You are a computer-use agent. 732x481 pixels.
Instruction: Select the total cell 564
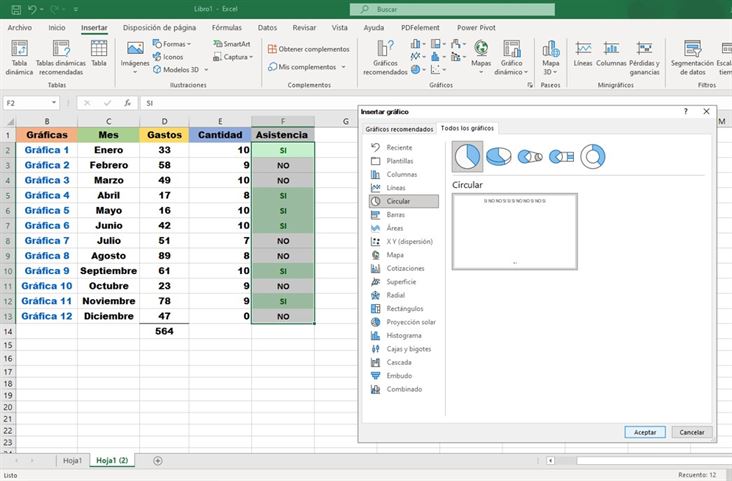point(164,331)
